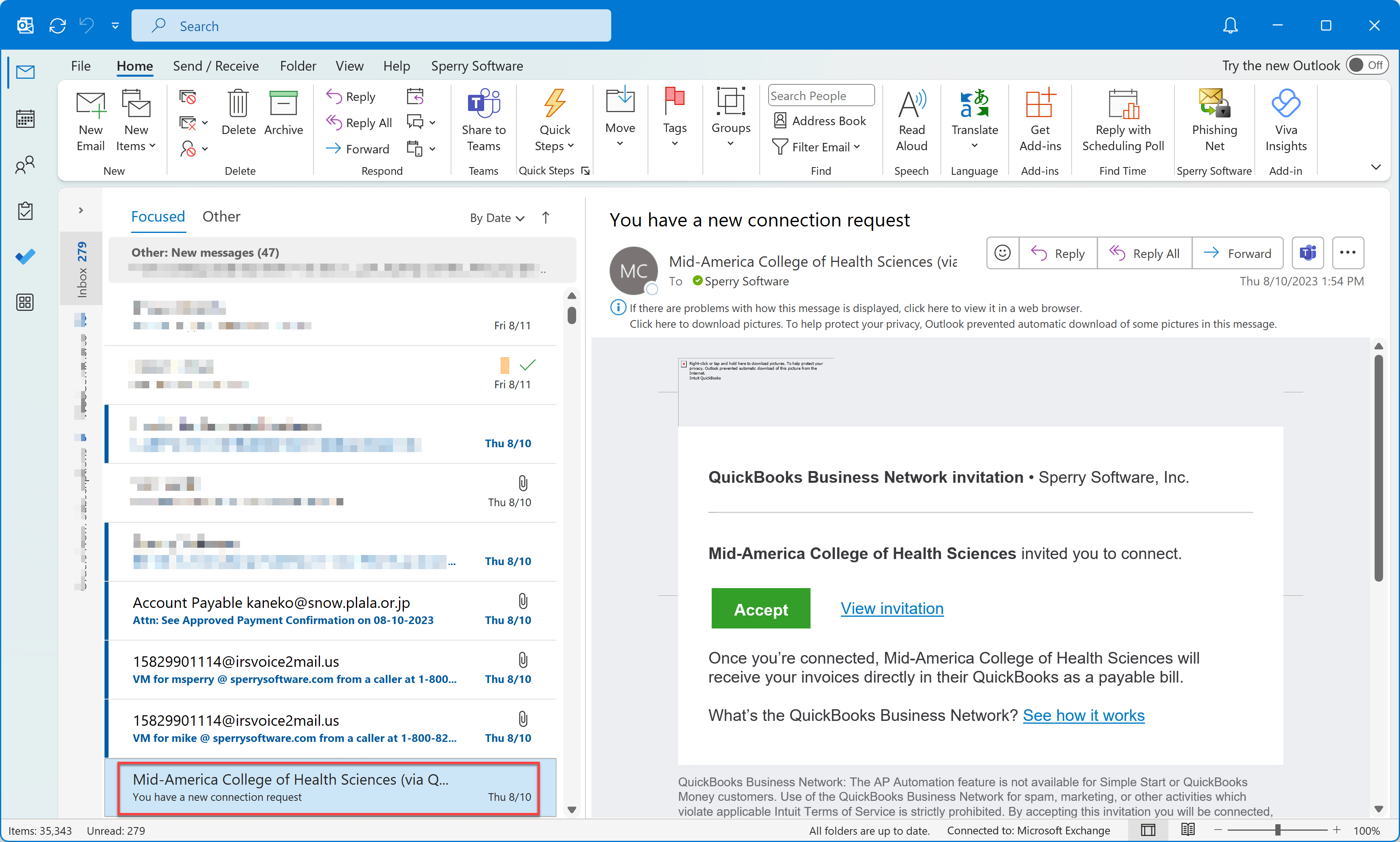Click the Phishing Net ribbon icon

pos(1214,105)
